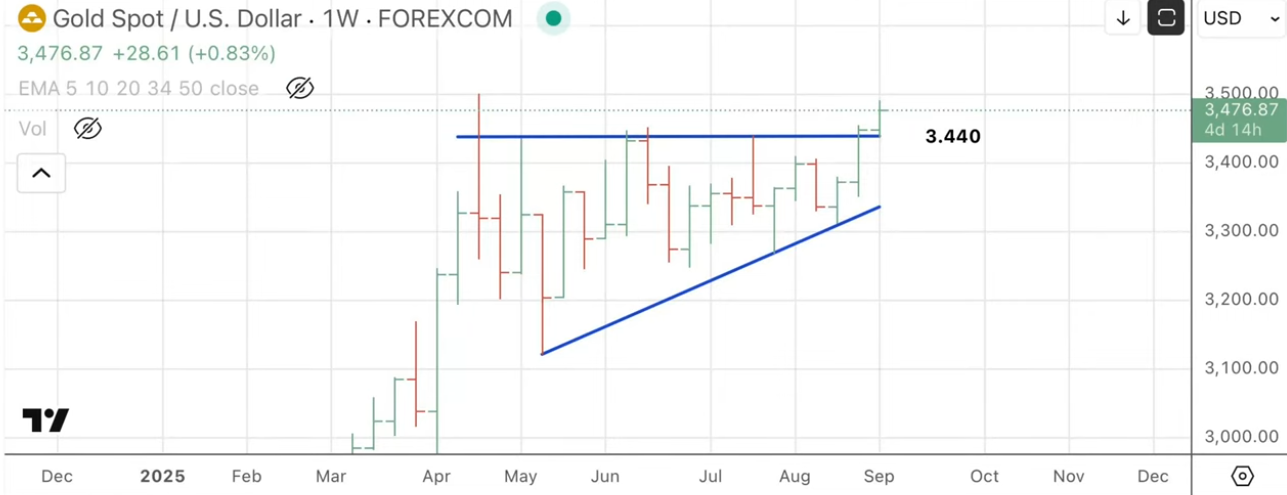
Task: Show the hidden EMA indicator
Action: [x=299, y=88]
